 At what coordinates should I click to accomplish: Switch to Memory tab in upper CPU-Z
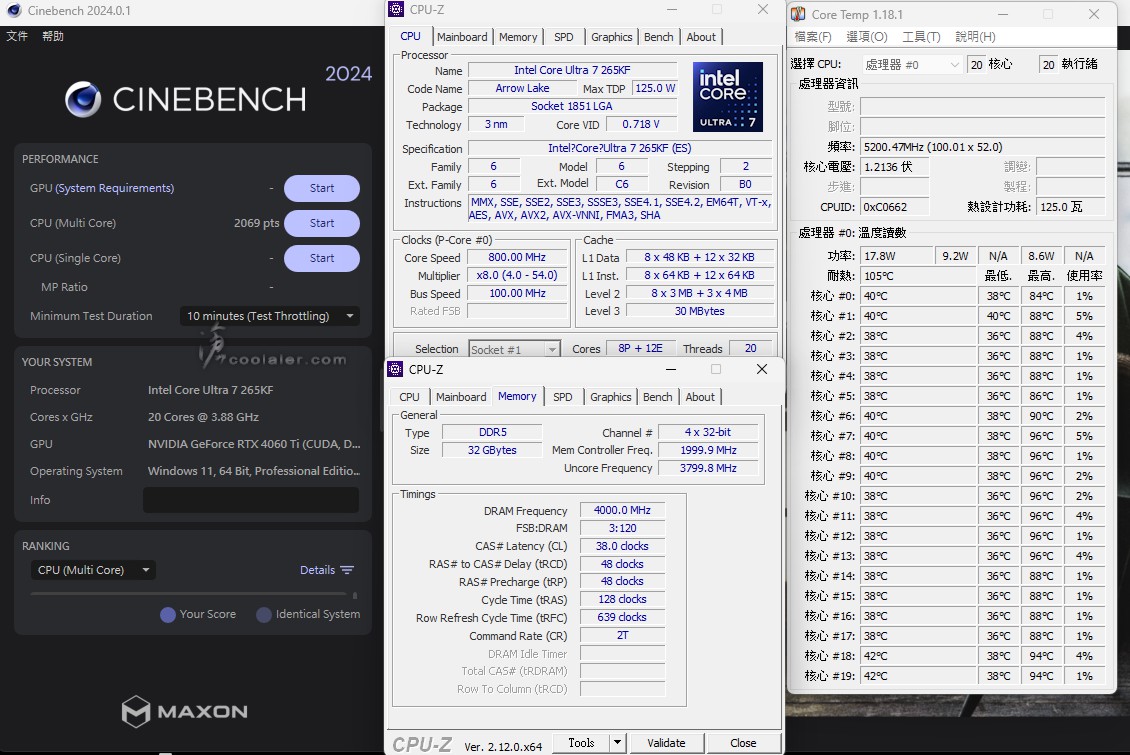pos(518,37)
